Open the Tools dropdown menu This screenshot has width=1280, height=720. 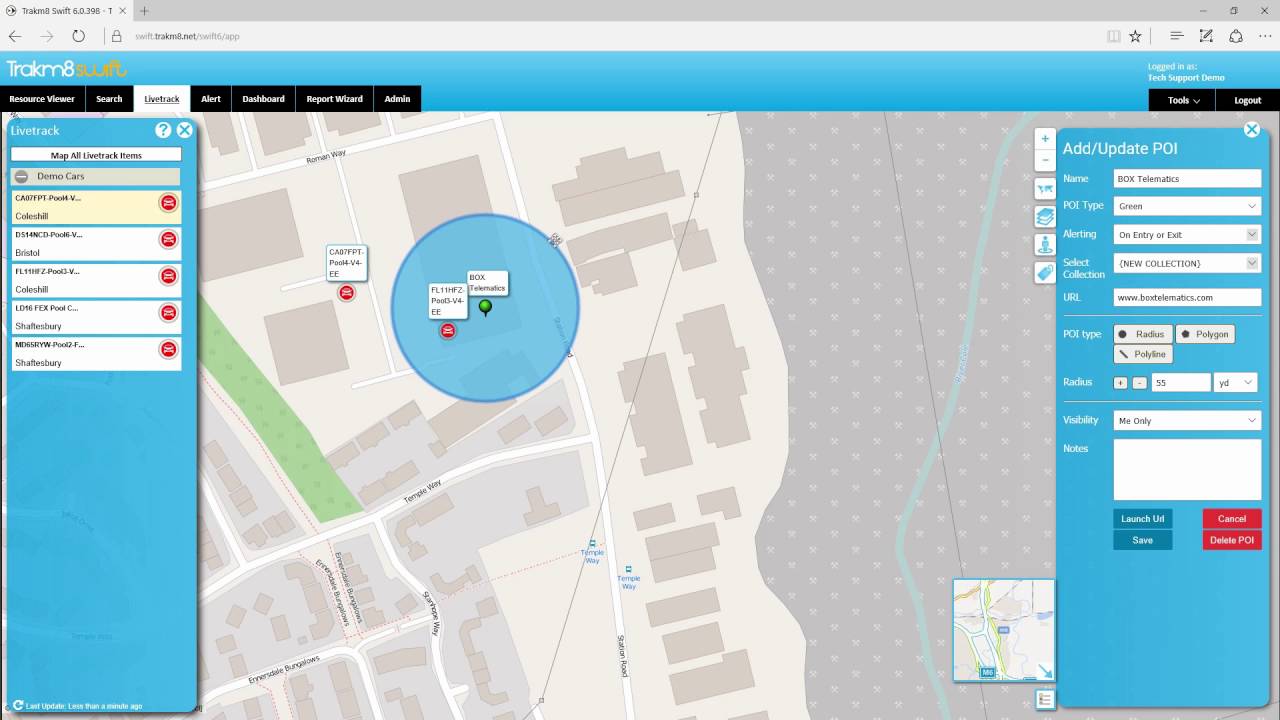[x=1184, y=100]
